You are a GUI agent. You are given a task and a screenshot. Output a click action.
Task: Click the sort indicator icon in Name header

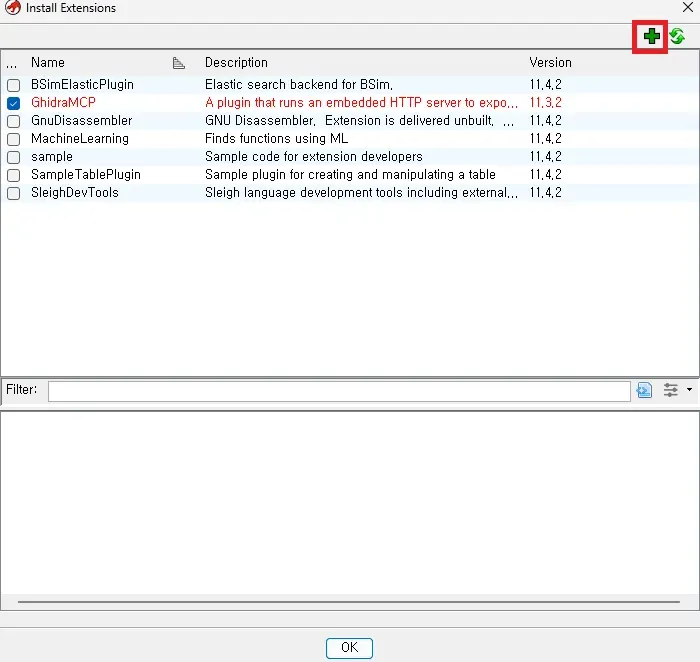179,63
